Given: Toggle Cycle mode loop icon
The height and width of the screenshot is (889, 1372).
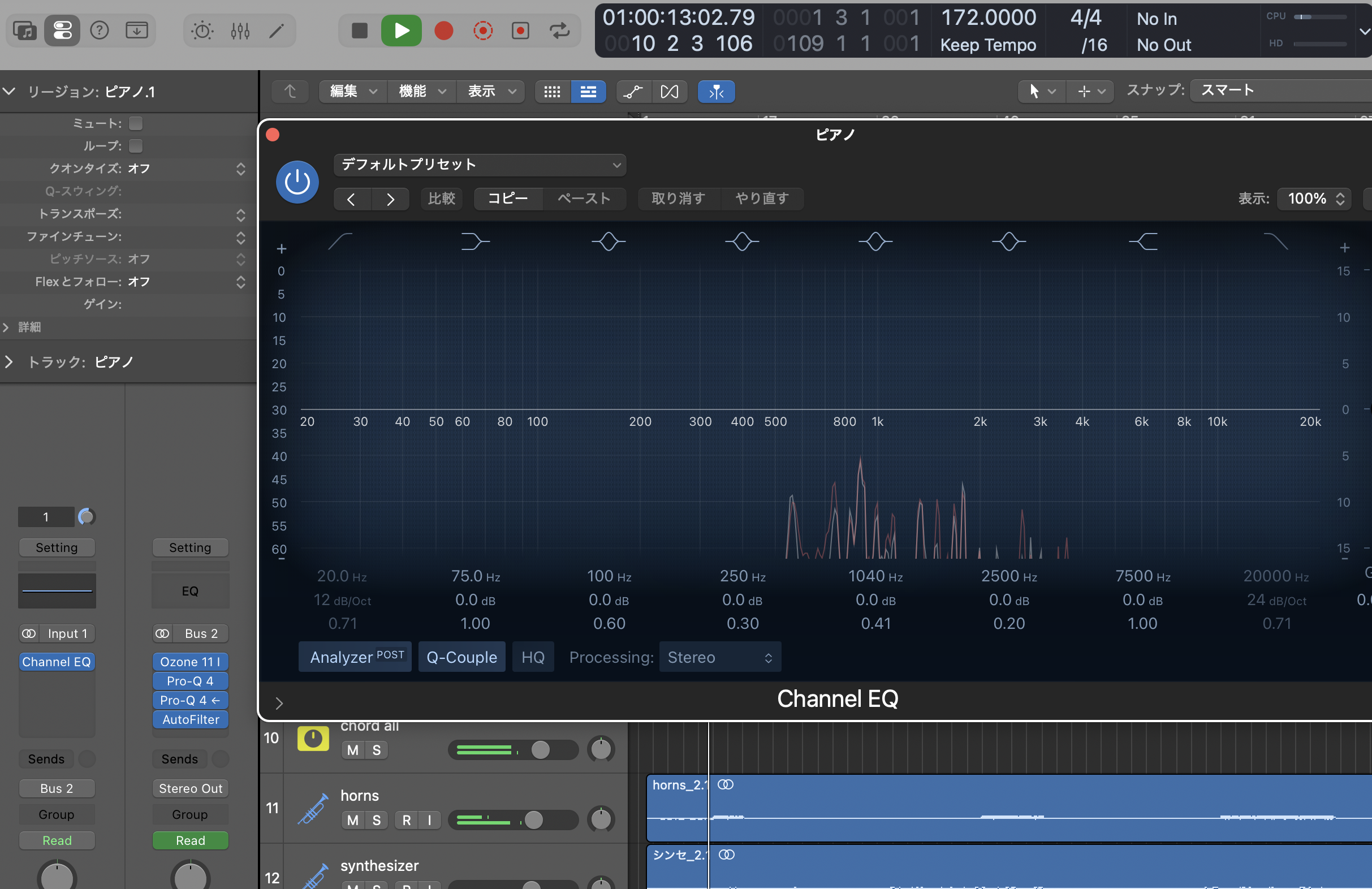Looking at the screenshot, I should coord(559,30).
